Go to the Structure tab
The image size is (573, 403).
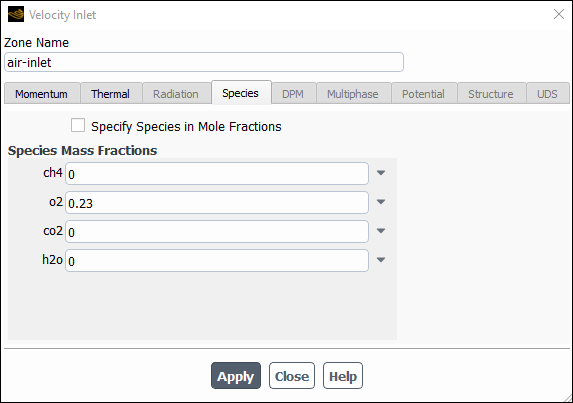click(x=492, y=94)
